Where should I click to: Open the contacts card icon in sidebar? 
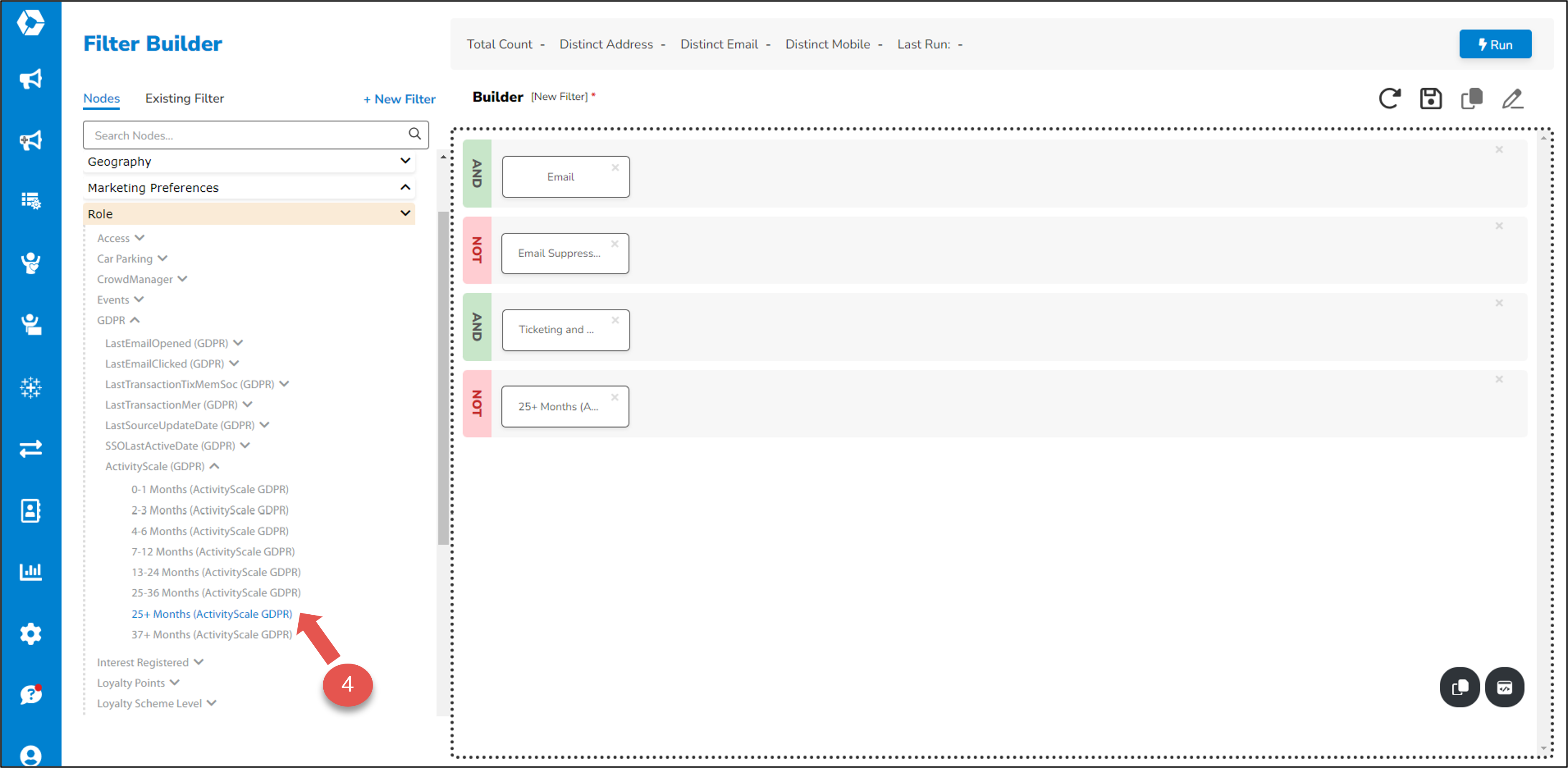coord(30,511)
